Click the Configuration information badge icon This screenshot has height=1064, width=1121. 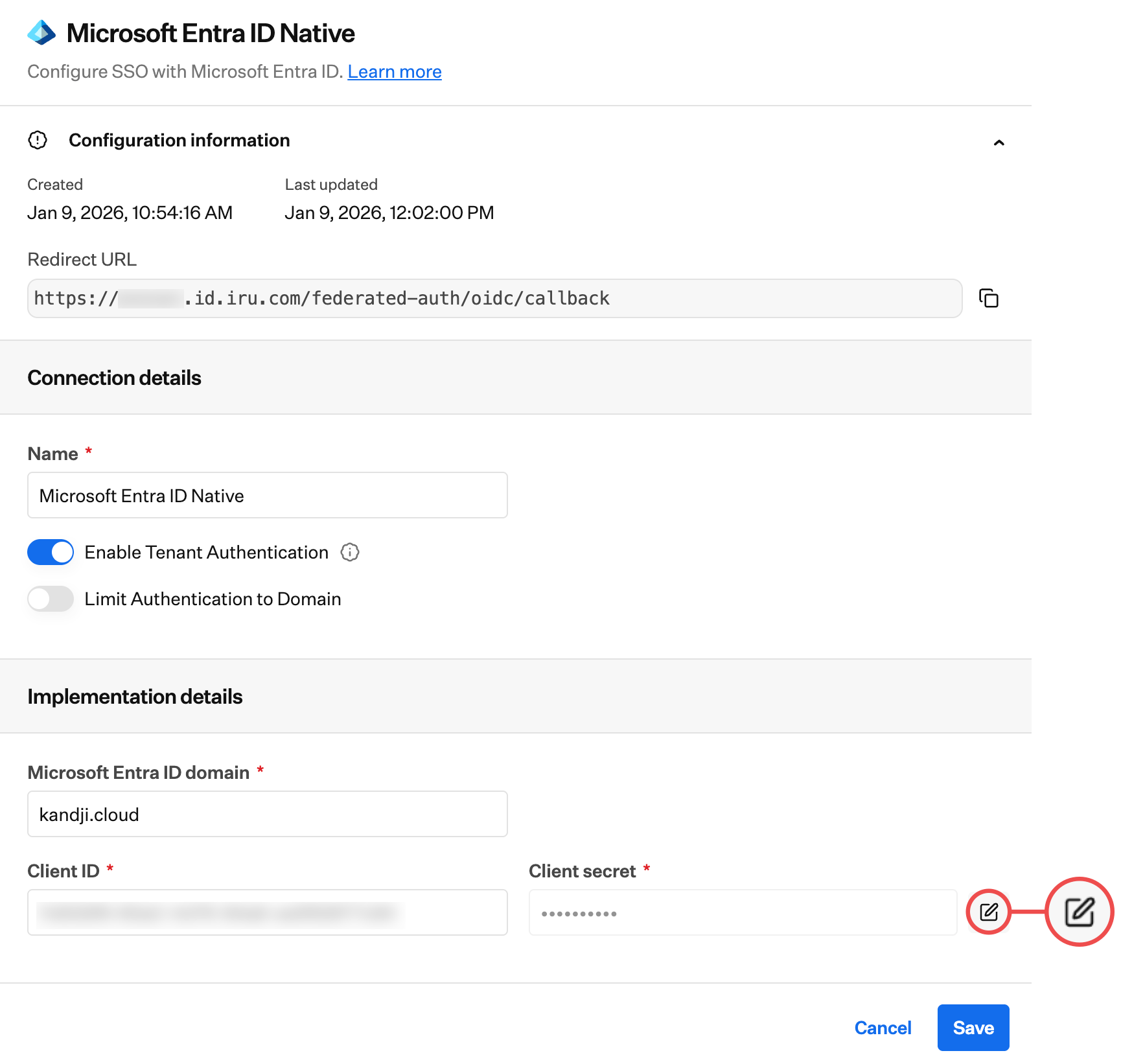[38, 140]
